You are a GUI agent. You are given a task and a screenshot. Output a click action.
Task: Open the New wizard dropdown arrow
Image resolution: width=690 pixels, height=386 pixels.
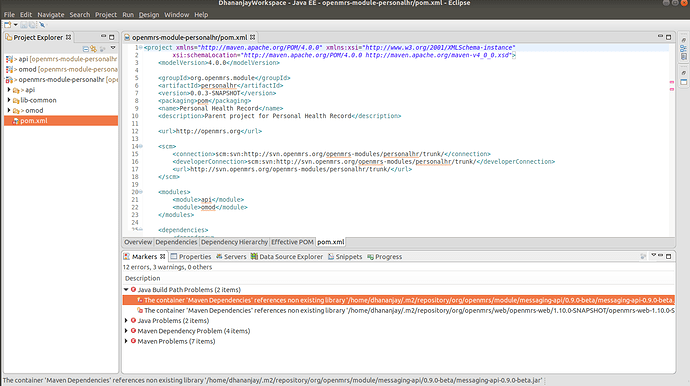tap(15, 25)
